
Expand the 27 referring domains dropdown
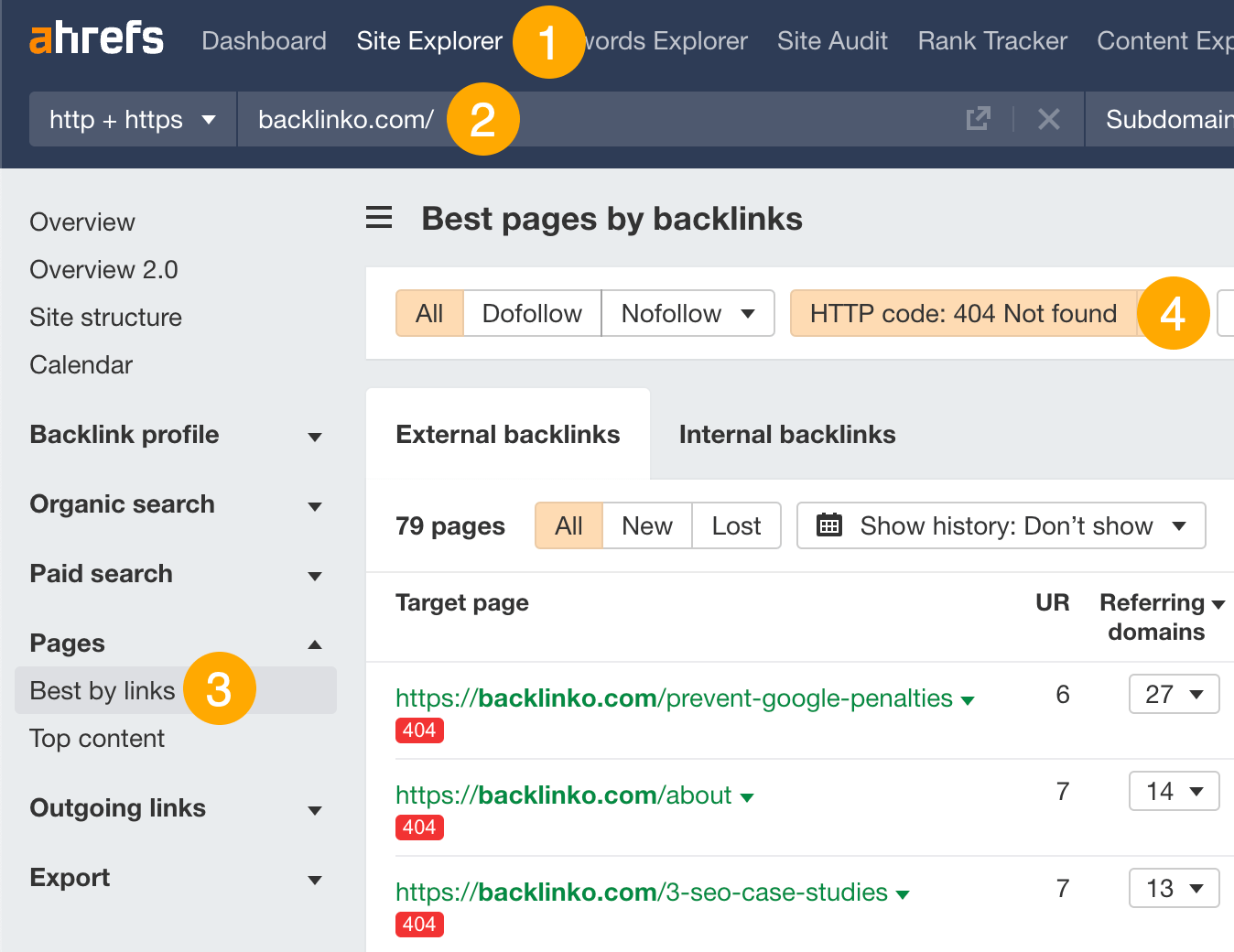point(1174,694)
